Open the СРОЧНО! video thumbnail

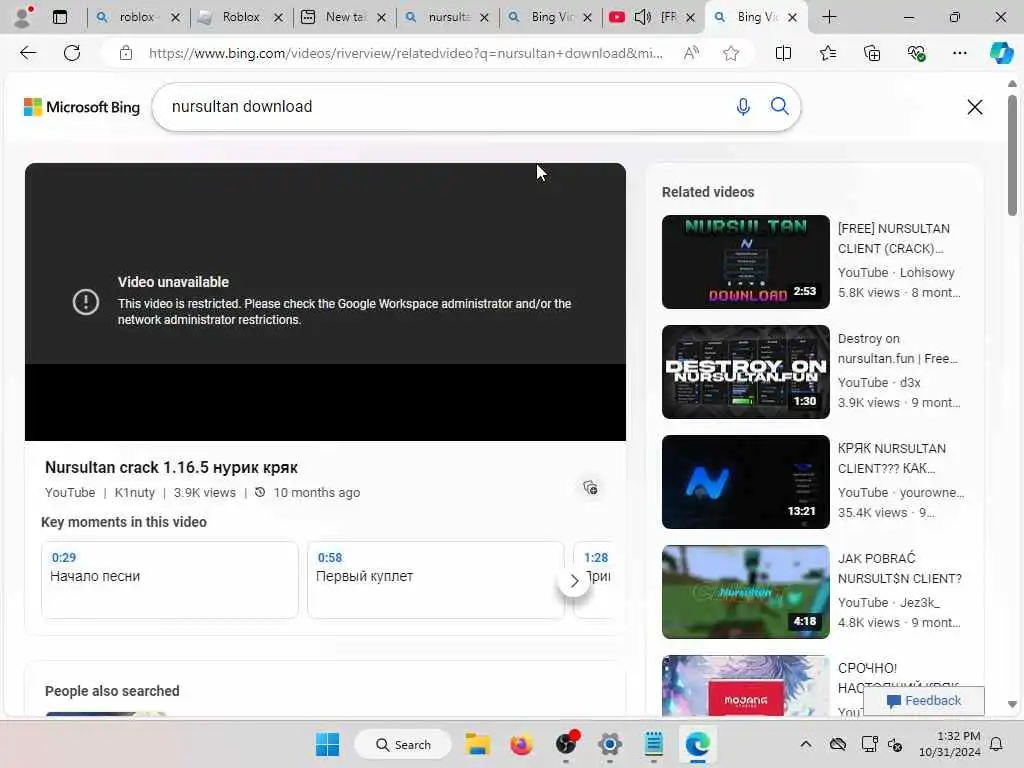pos(745,685)
